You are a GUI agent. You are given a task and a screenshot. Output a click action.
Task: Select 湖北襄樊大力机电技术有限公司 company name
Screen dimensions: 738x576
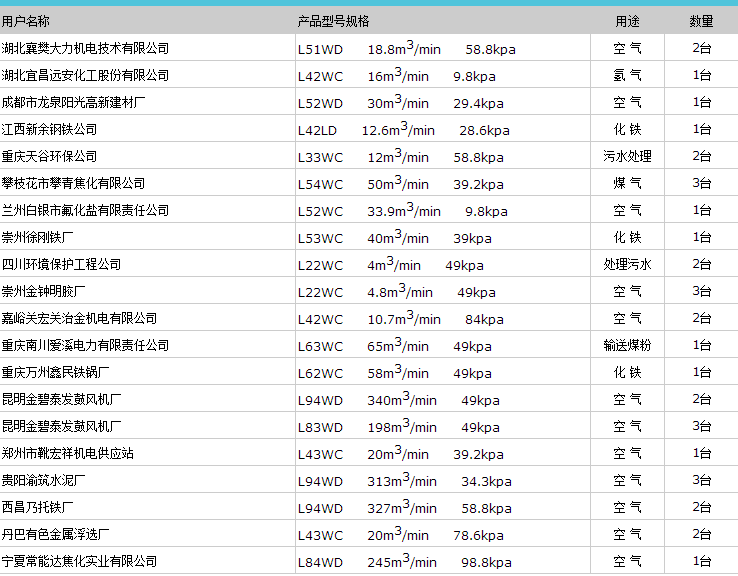point(85,48)
